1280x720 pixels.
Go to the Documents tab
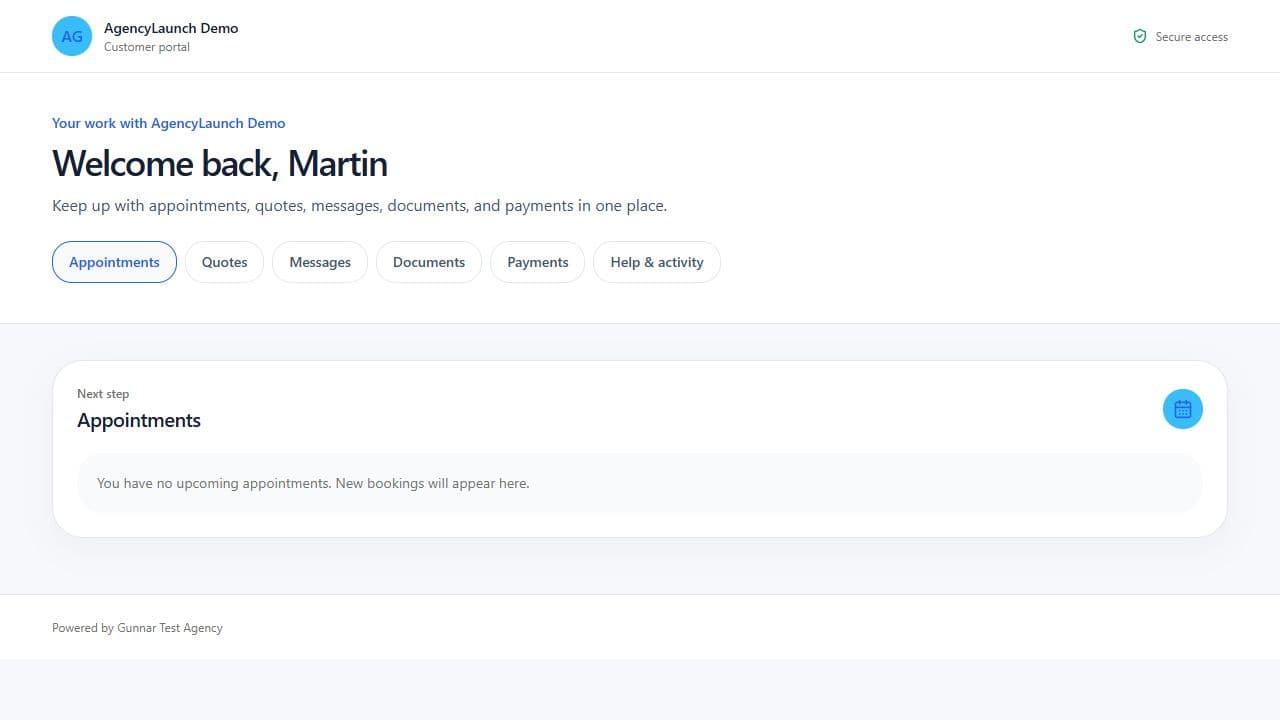(429, 262)
